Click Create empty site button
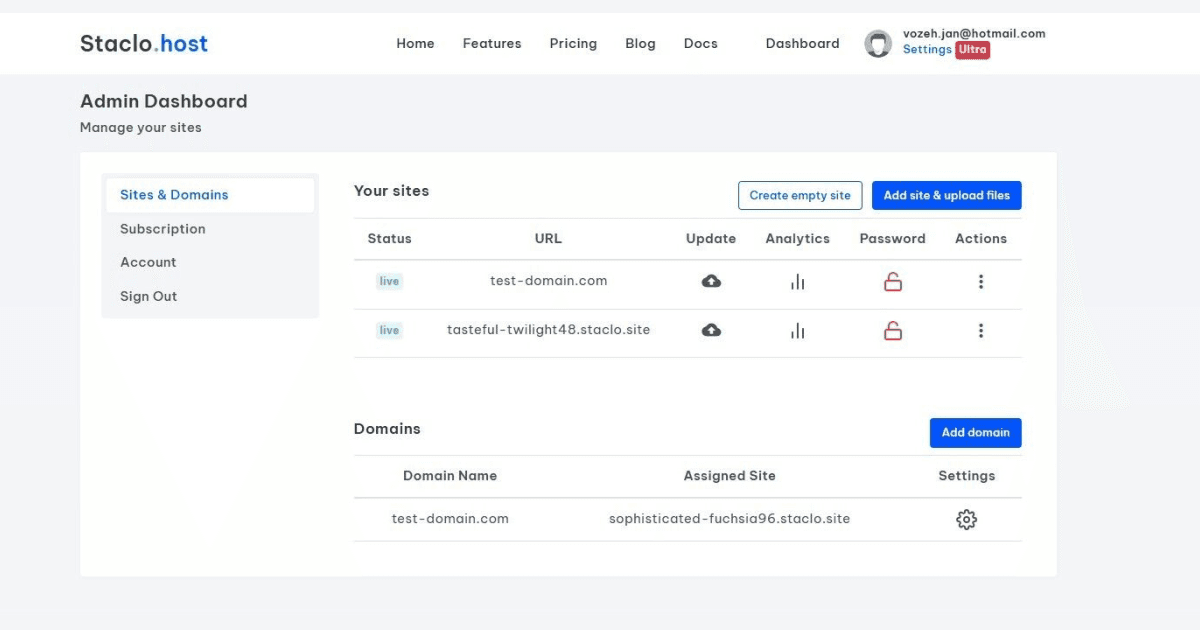 (x=800, y=195)
